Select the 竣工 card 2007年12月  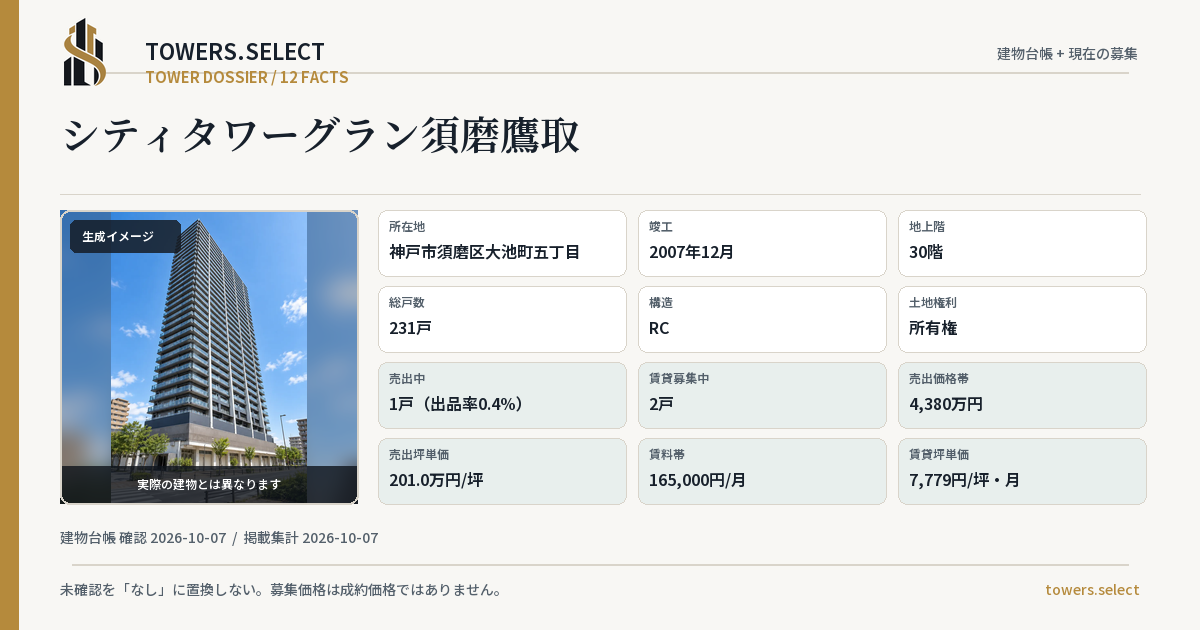click(762, 243)
